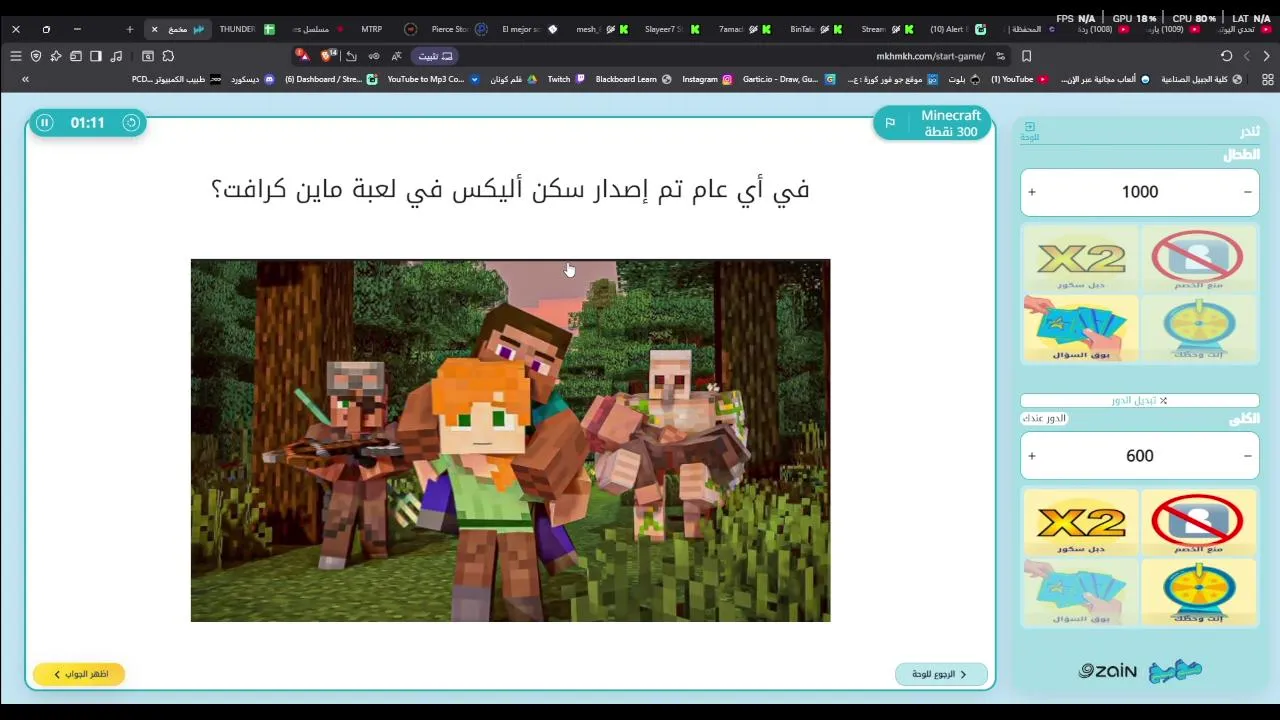Image resolution: width=1280 pixels, height=720 pixels.
Task: Switch to the BinTala tab
Action: coord(815,29)
